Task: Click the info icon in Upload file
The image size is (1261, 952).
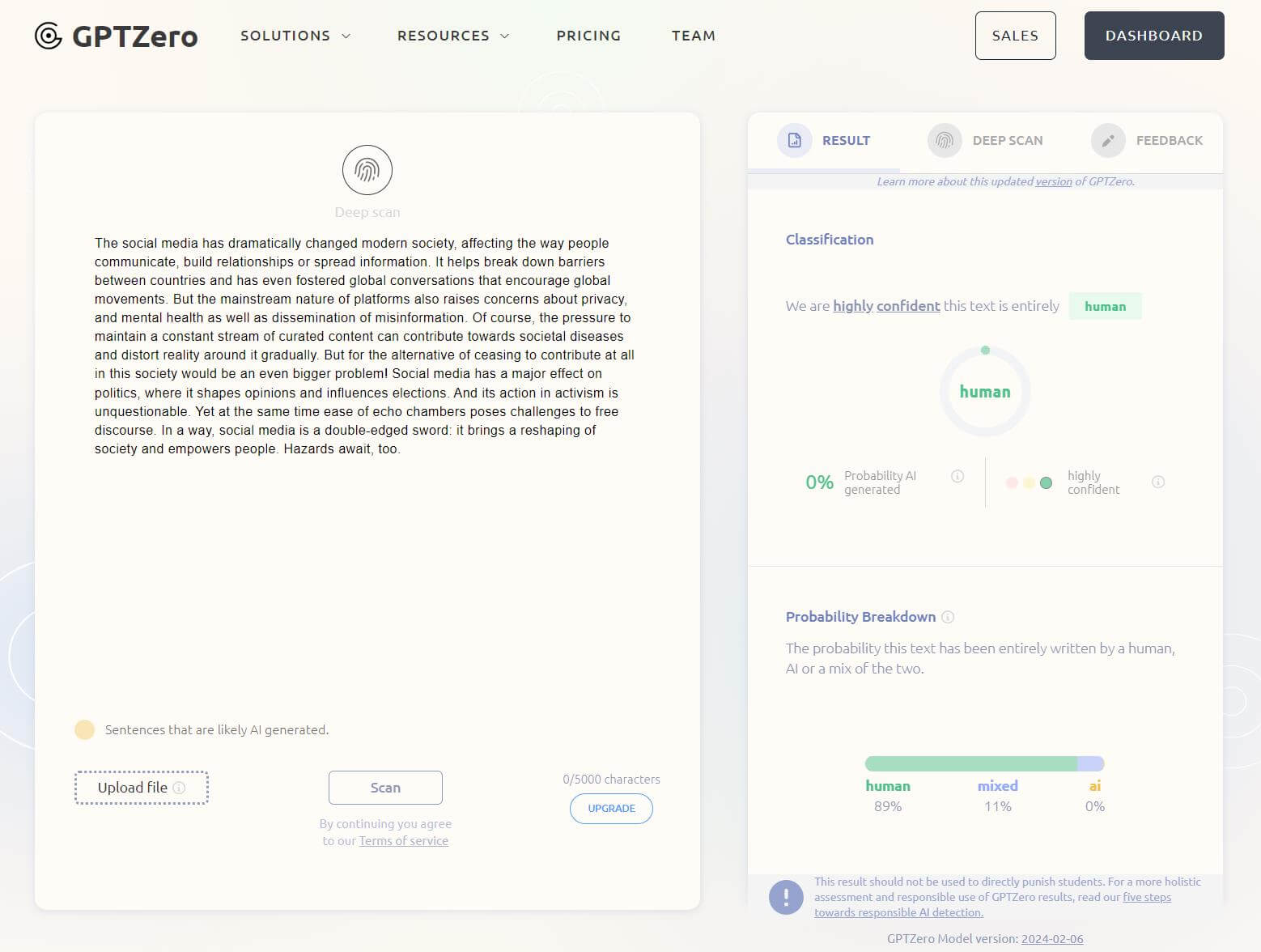Action: pyautogui.click(x=180, y=788)
